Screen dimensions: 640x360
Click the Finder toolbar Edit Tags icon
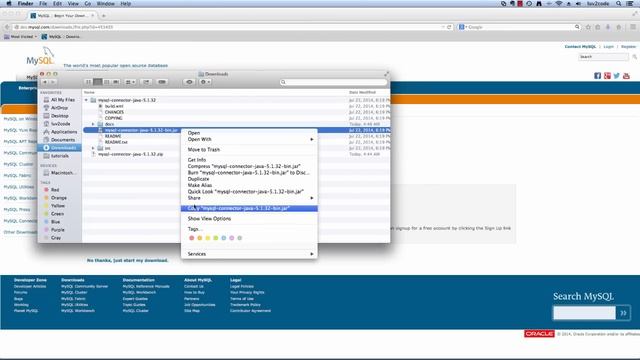point(162,82)
